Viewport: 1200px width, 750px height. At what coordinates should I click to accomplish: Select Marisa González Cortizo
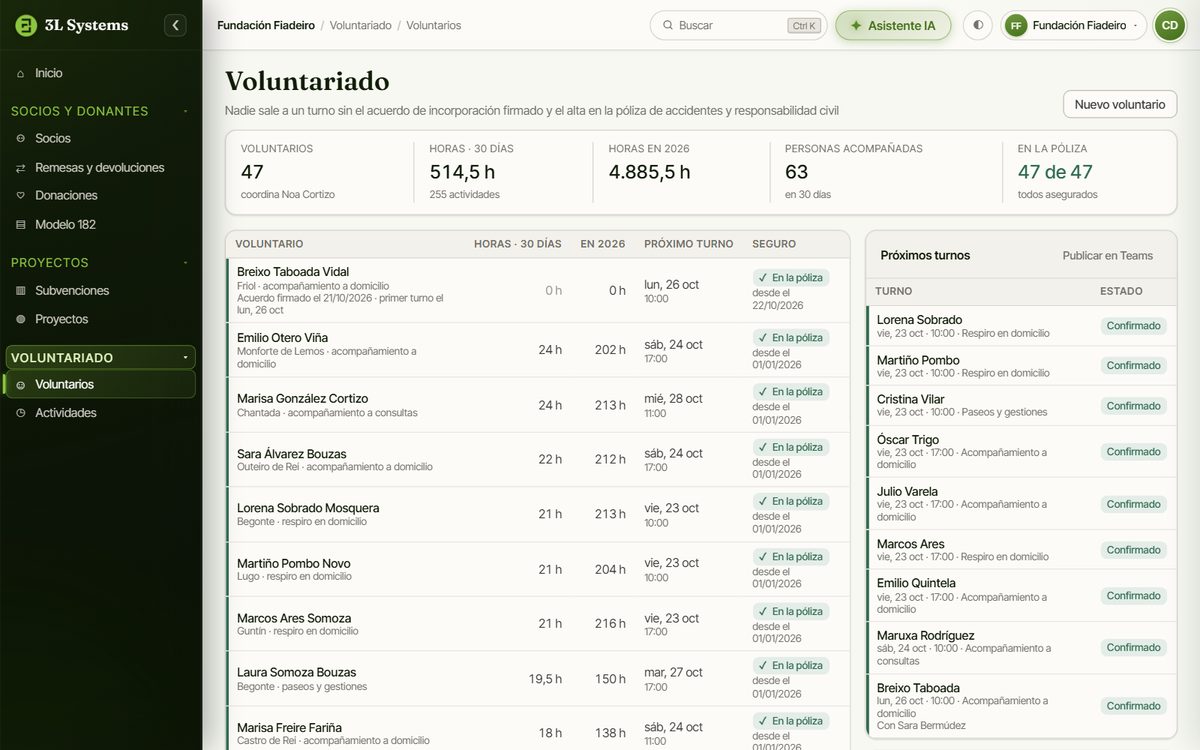(538, 405)
